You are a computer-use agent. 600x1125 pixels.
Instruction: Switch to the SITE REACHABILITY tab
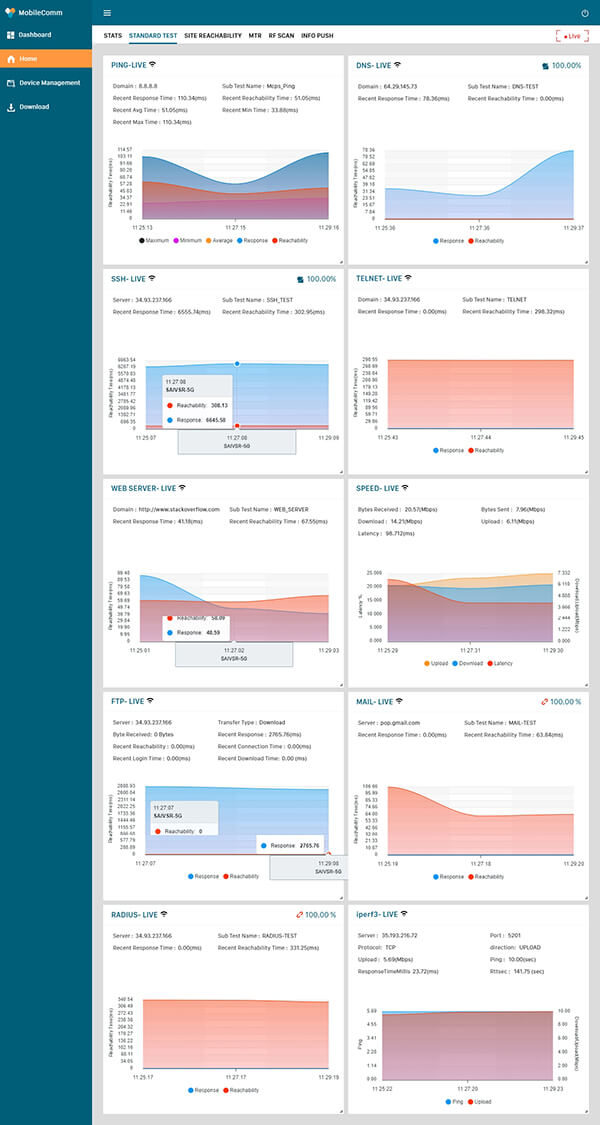coord(212,35)
